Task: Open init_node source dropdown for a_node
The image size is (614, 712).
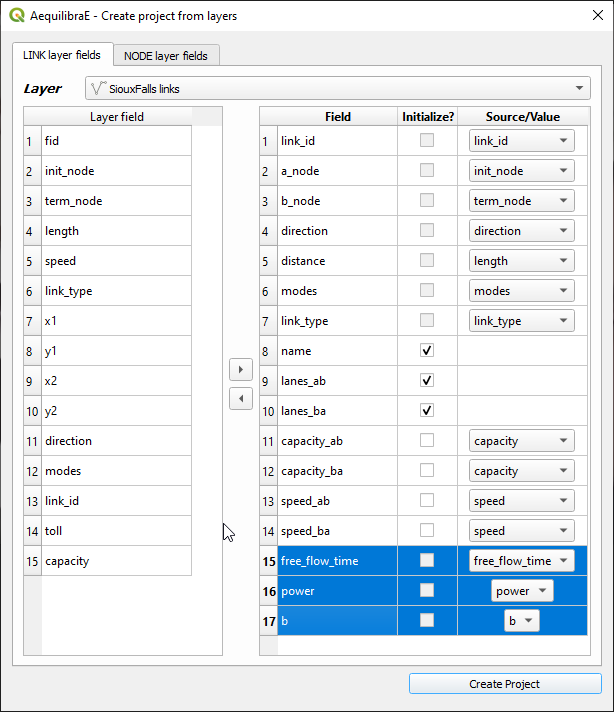Action: pos(521,171)
